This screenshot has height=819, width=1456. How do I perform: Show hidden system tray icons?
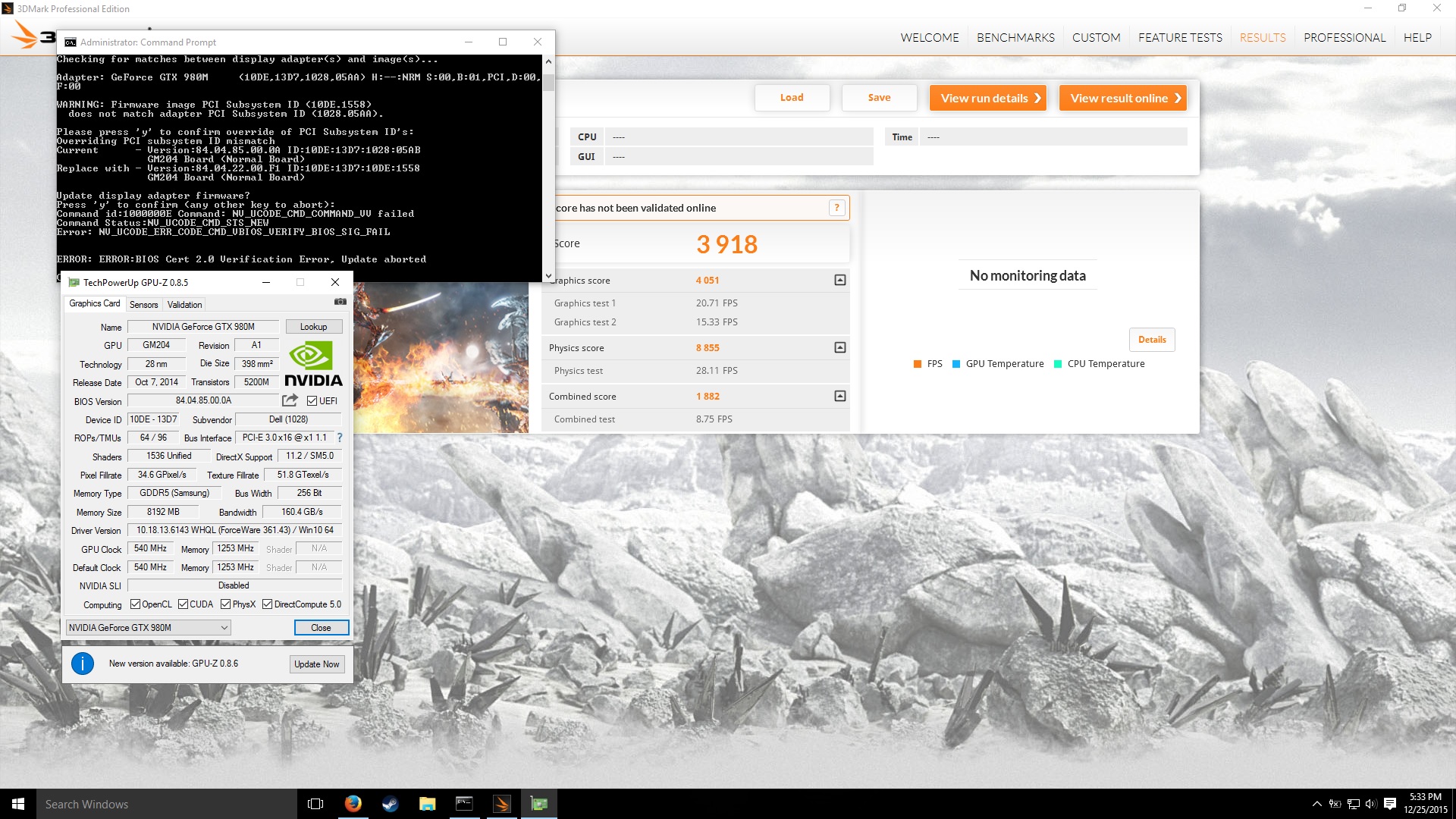1317,804
